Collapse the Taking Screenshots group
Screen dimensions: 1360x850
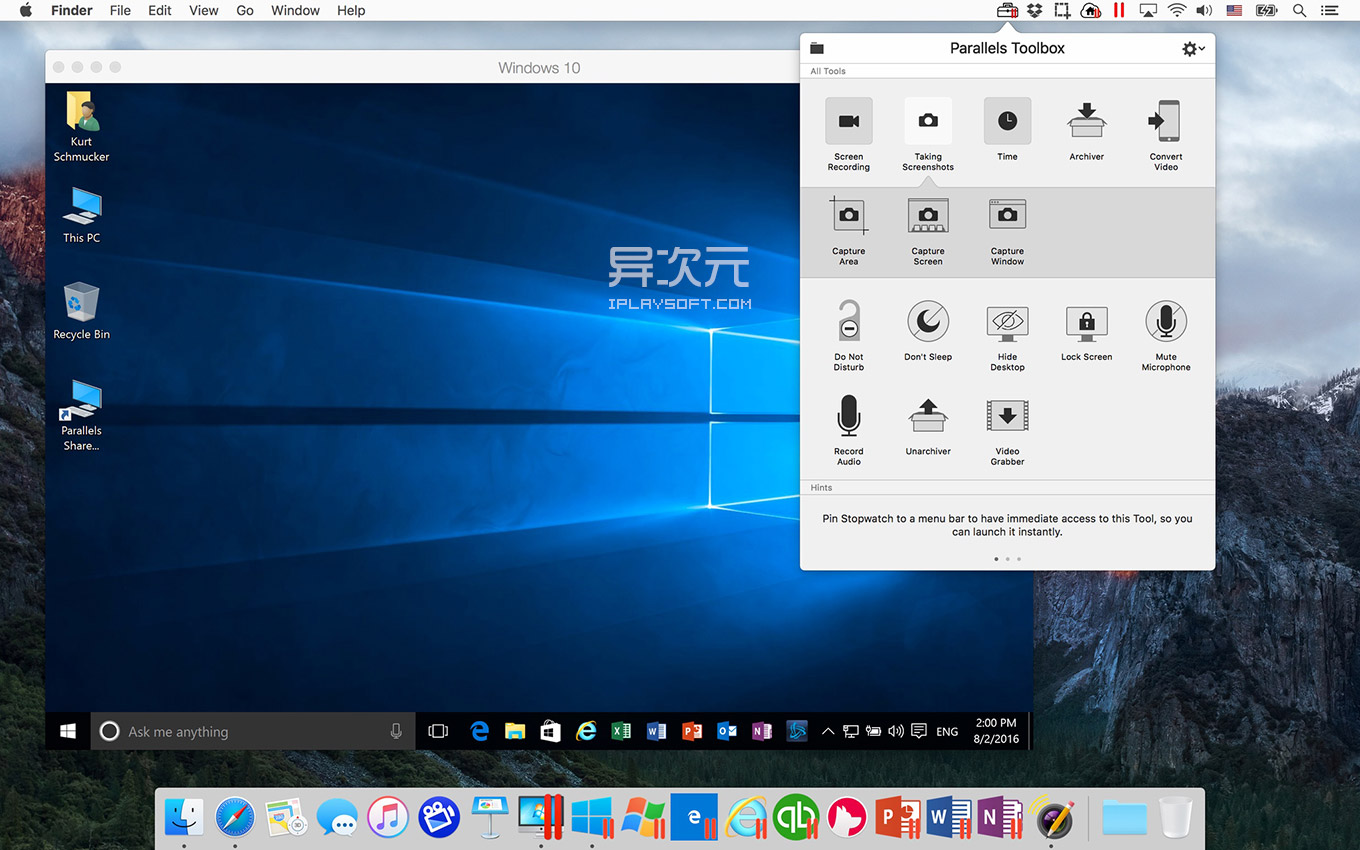point(928,134)
